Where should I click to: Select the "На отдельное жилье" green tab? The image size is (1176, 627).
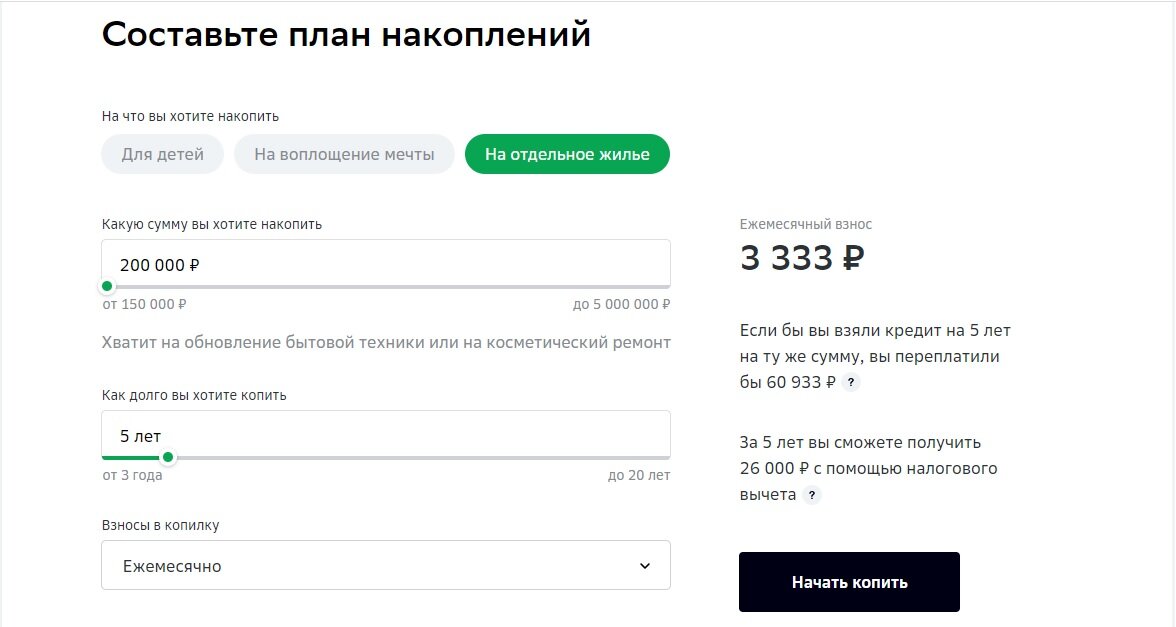pyautogui.click(x=567, y=154)
